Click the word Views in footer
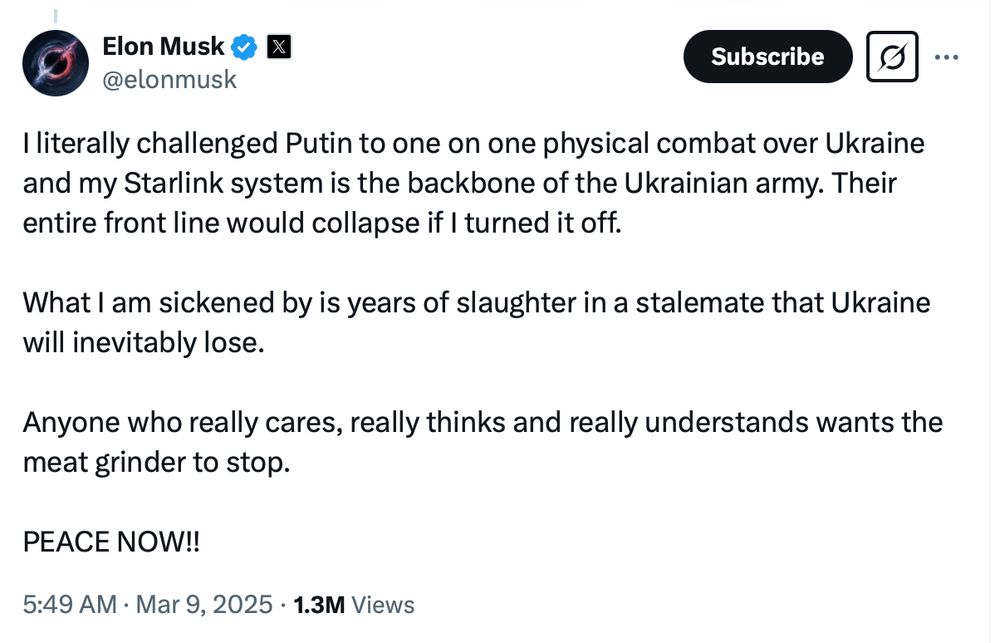Screen dimensions: 1000x643 [383, 605]
